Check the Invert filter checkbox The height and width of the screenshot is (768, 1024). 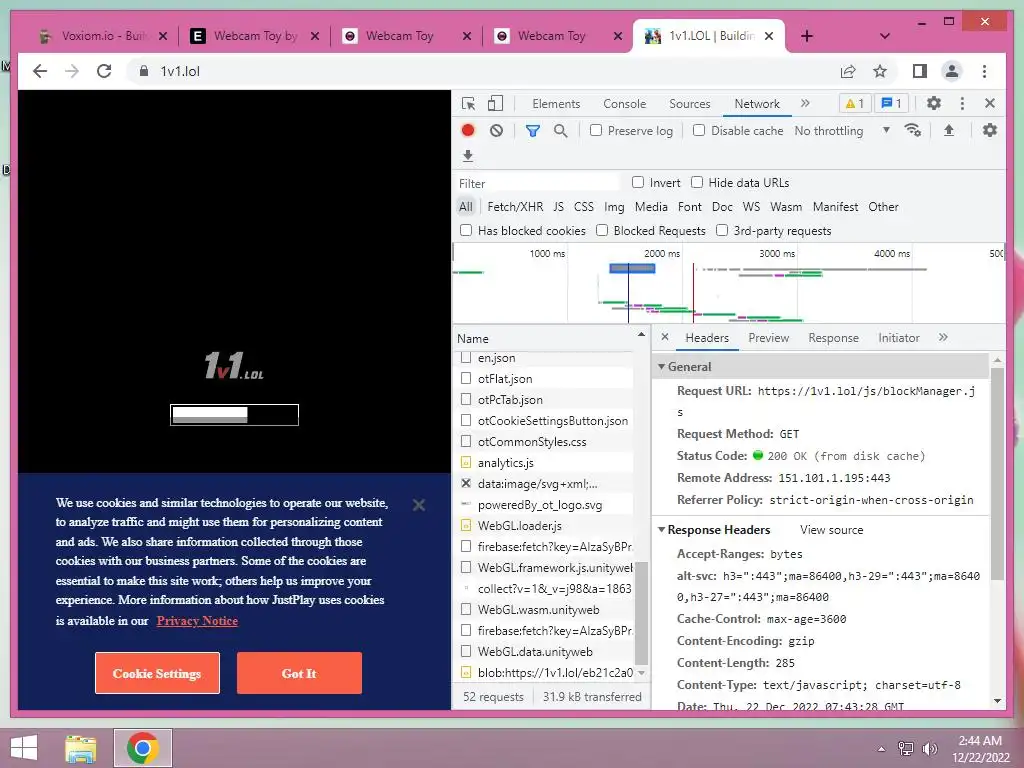pyautogui.click(x=638, y=182)
